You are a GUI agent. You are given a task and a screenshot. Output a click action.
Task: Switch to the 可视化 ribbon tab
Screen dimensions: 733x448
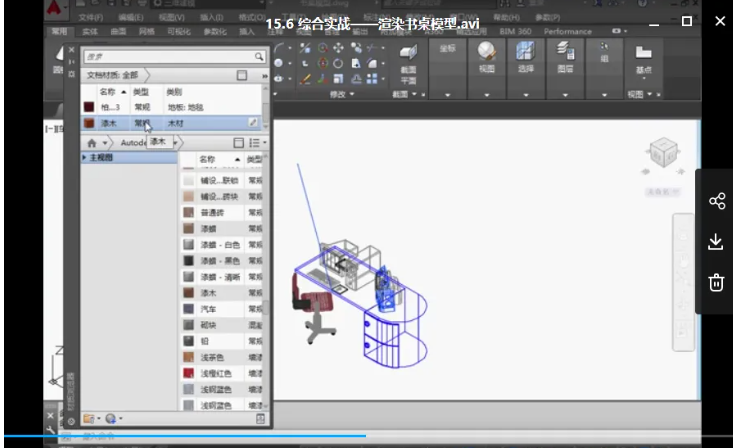point(179,32)
